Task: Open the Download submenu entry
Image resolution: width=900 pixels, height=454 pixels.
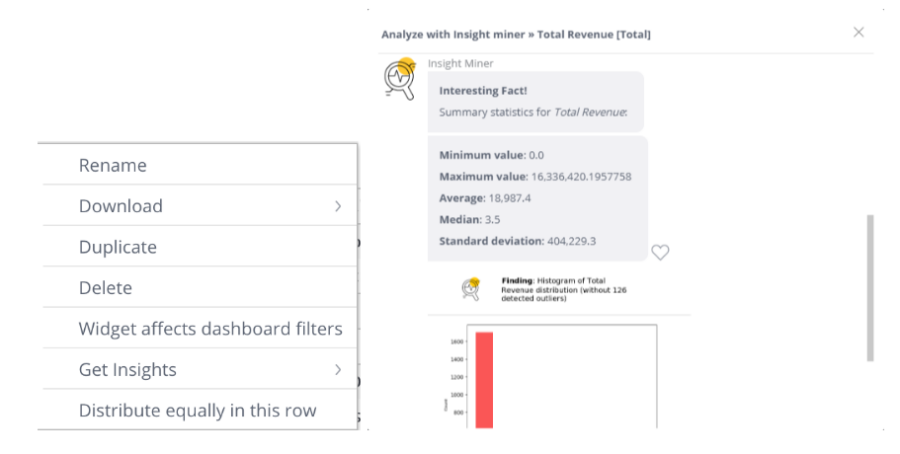Action: pos(200,205)
